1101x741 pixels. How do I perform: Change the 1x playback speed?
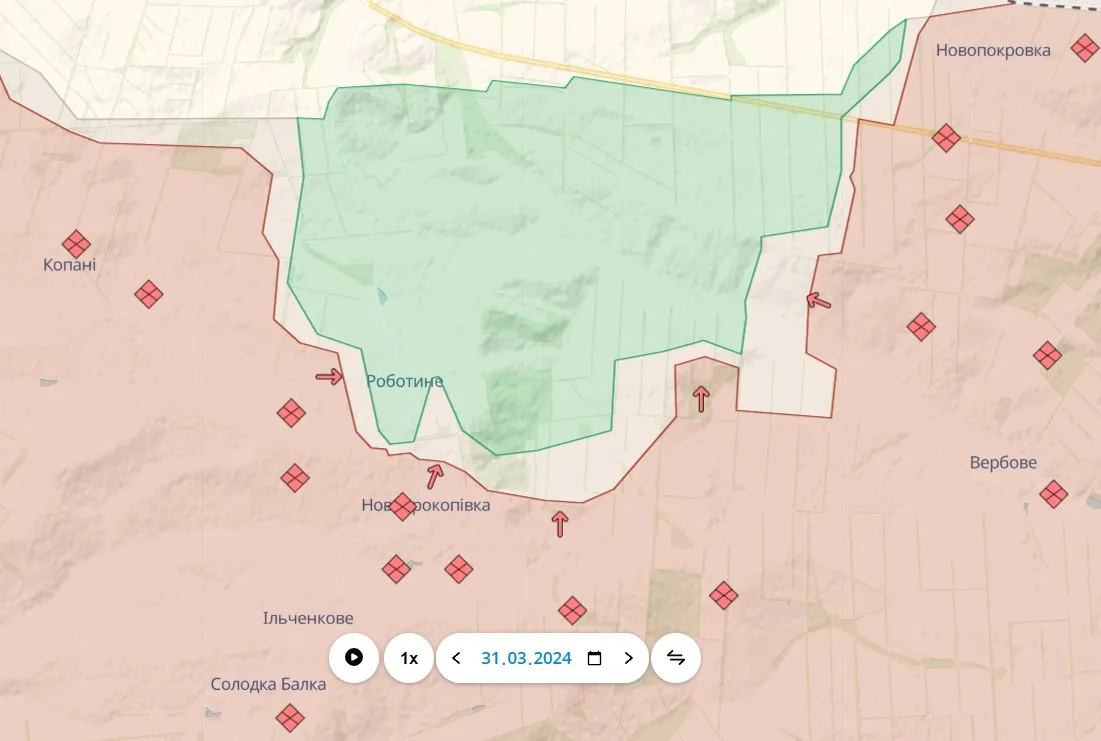click(x=409, y=658)
